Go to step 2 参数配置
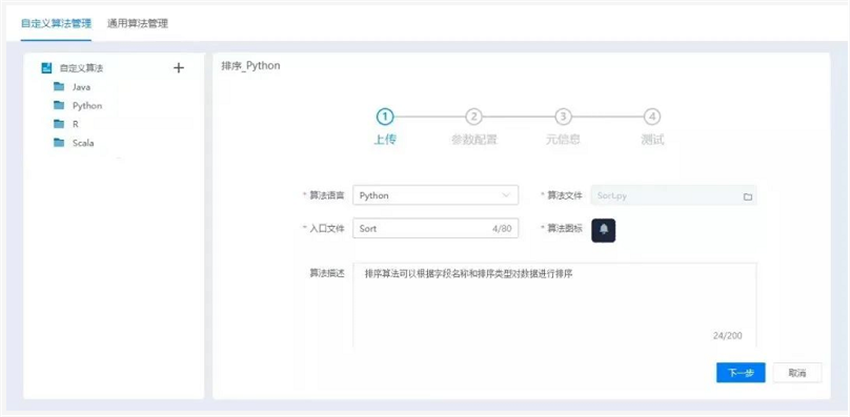Viewport: 850px width, 417px height. pos(474,117)
